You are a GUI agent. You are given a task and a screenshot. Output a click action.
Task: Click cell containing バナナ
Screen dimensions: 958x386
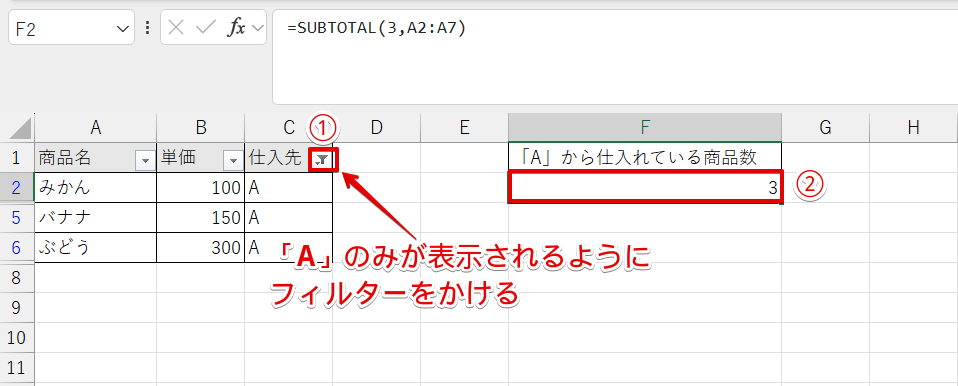[95, 217]
